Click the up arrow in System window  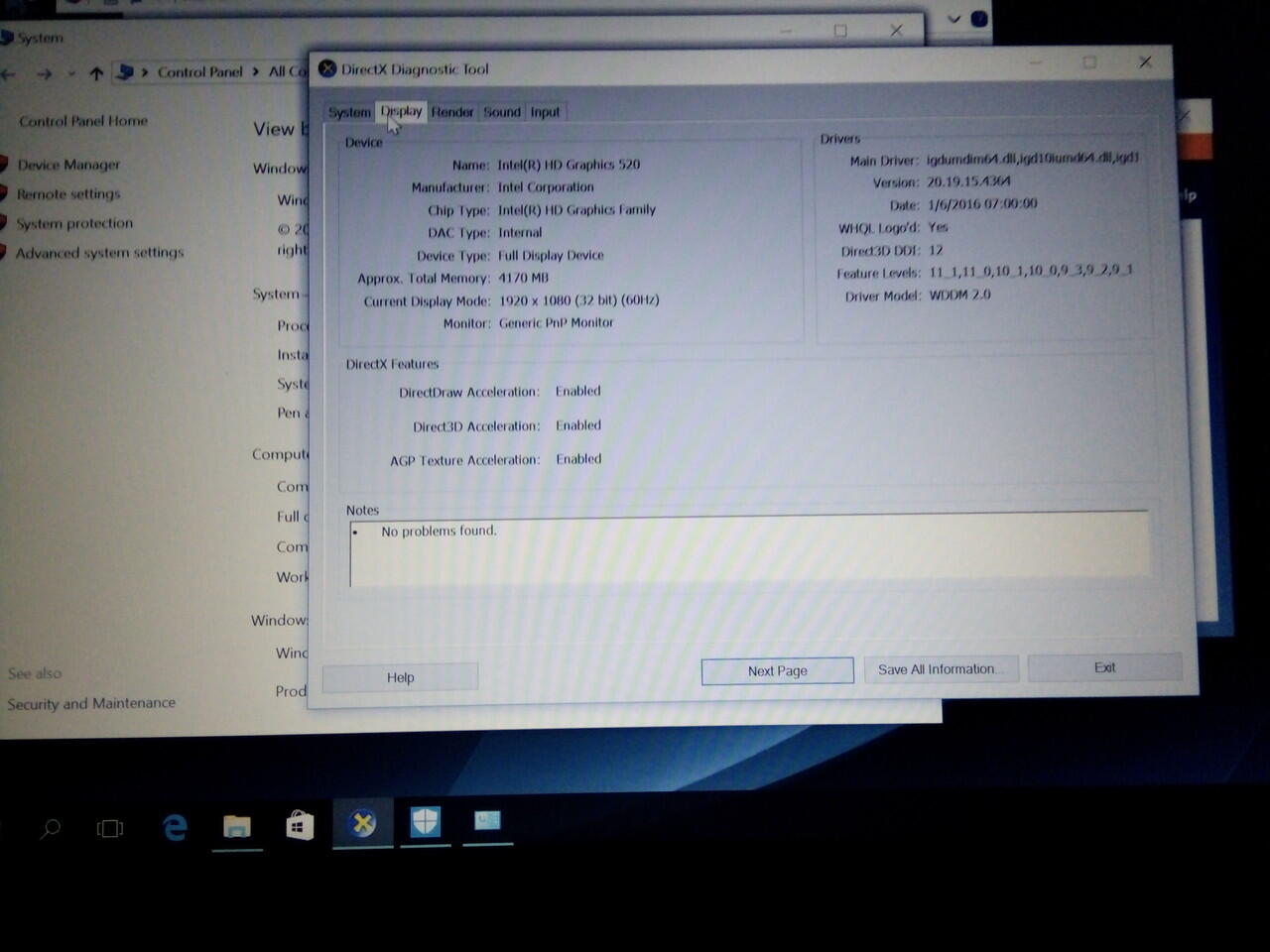tap(96, 73)
